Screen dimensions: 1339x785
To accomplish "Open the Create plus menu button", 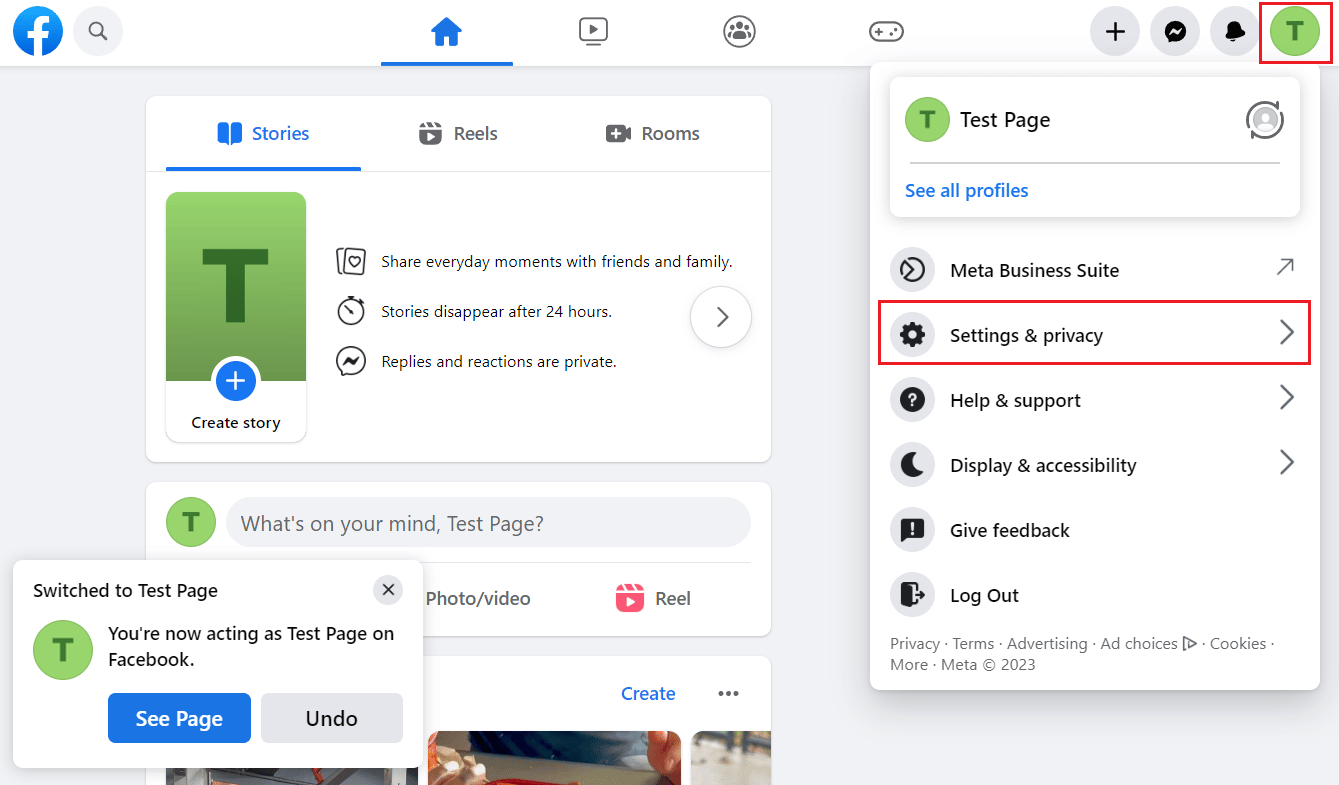I will [x=1115, y=32].
